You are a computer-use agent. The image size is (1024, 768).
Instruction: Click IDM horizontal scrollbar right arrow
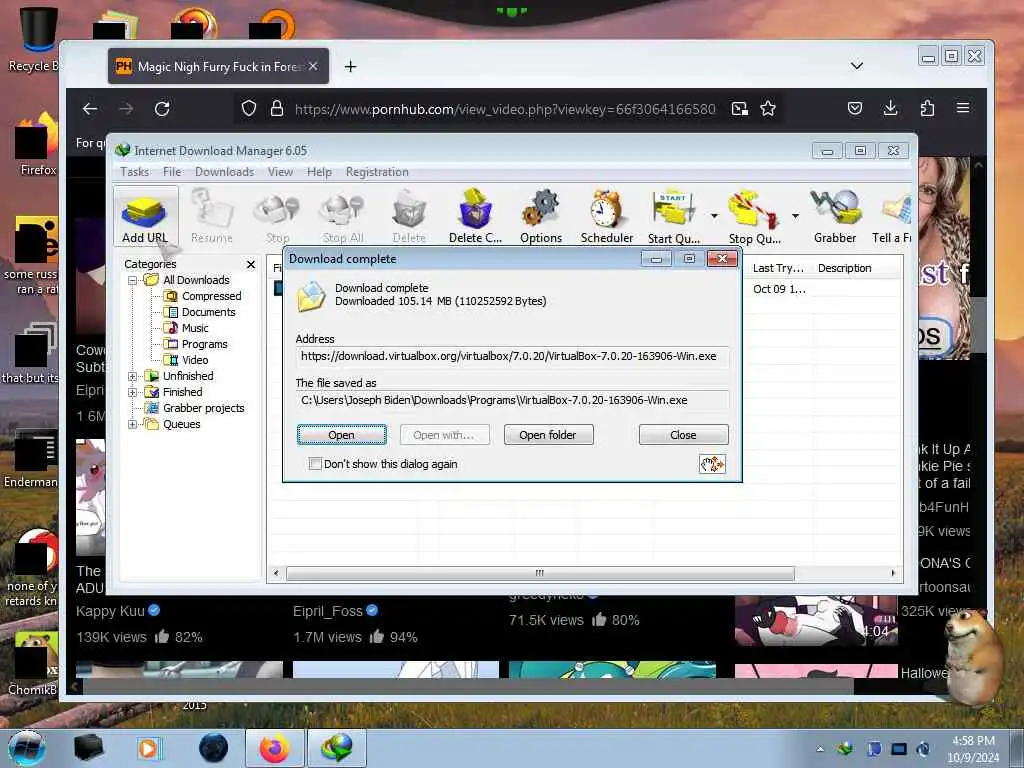(893, 573)
